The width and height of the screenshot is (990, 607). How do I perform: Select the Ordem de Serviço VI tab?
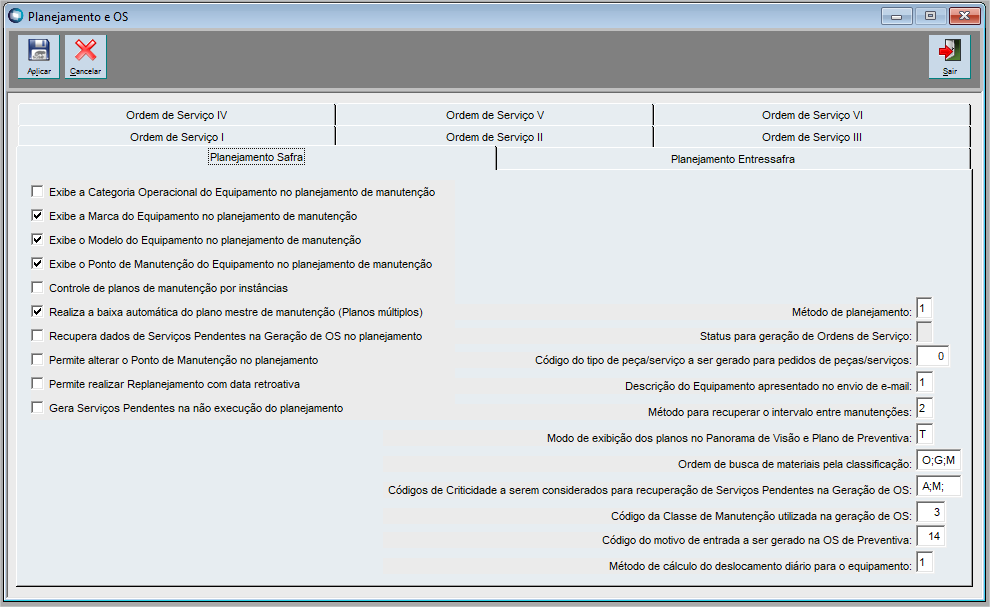(812, 115)
